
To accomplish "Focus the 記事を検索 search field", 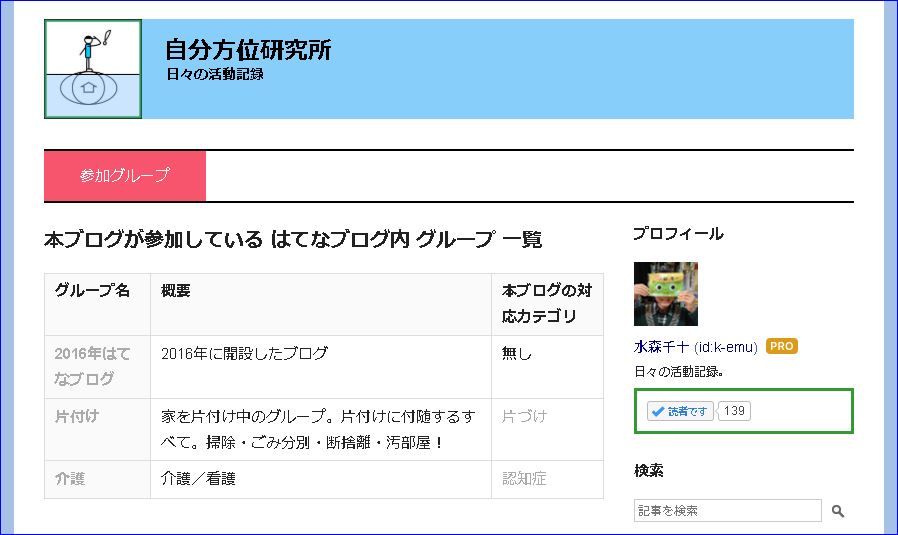I will (x=727, y=510).
